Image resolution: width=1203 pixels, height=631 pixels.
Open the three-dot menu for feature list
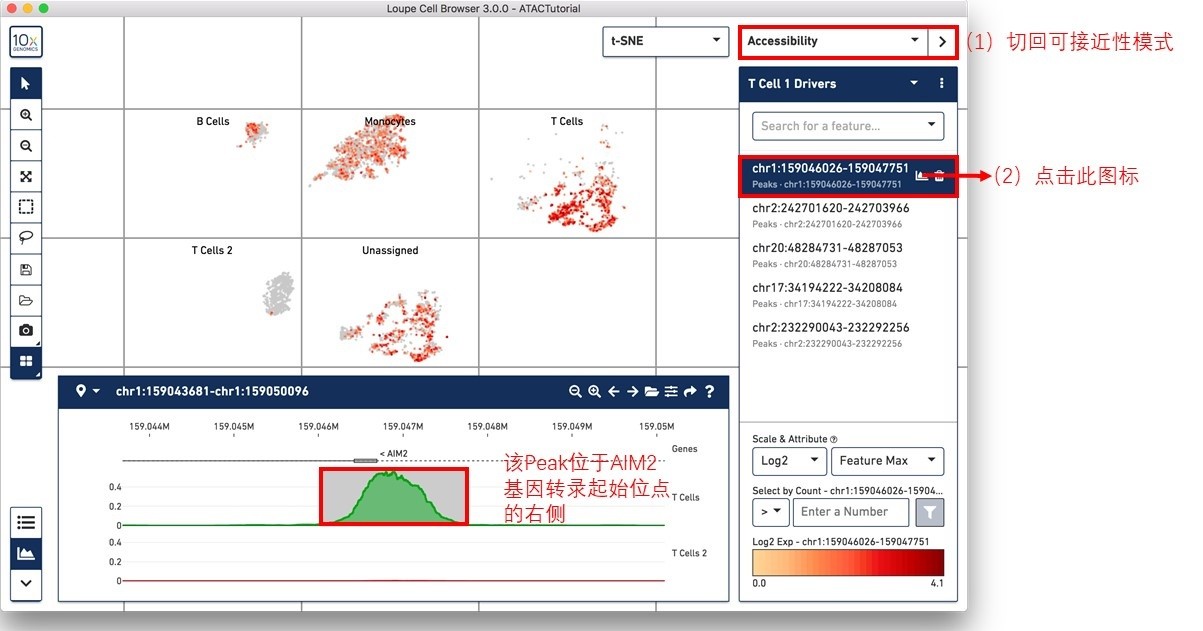tap(941, 84)
